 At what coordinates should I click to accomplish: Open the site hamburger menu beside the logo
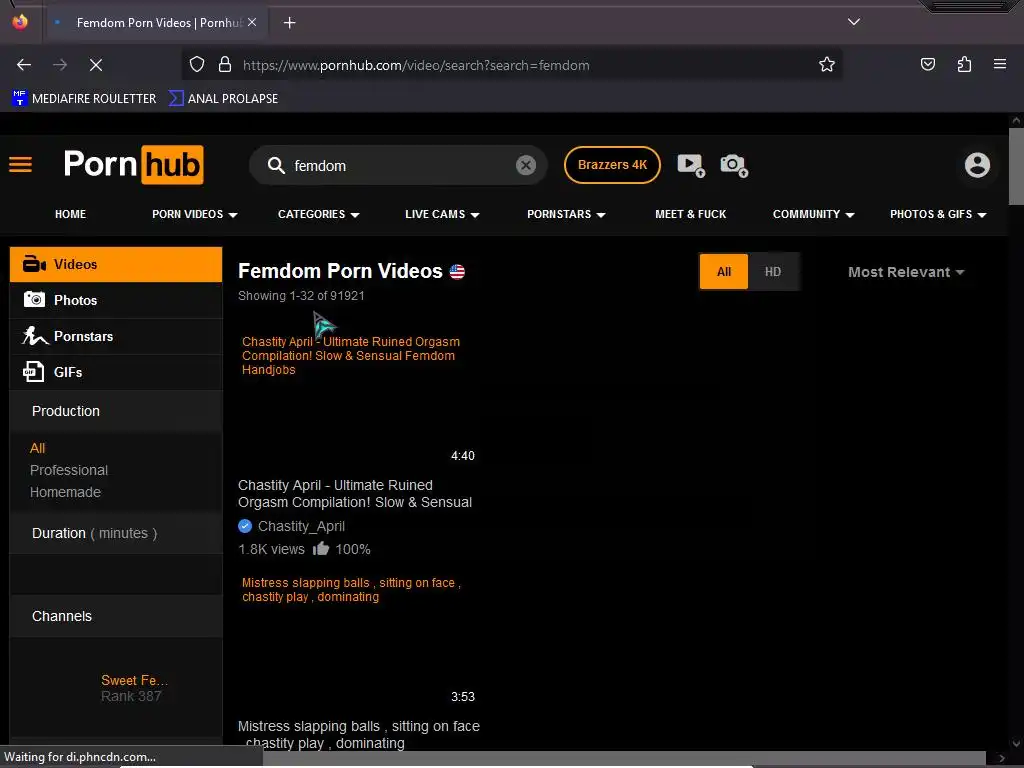[x=20, y=165]
